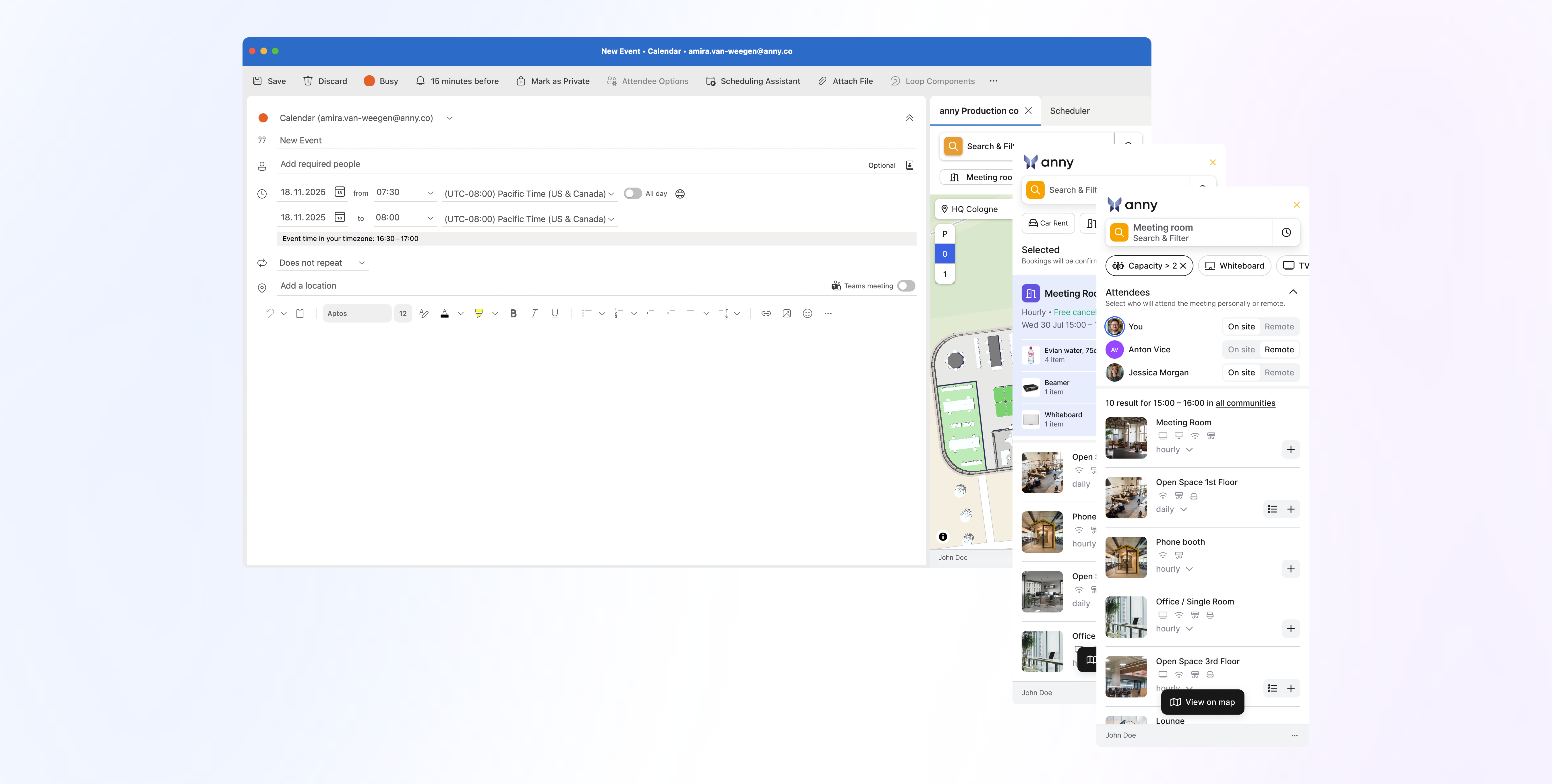Screen dimensions: 1552x784
Task: Set You to Remote
Action: click(x=1279, y=327)
